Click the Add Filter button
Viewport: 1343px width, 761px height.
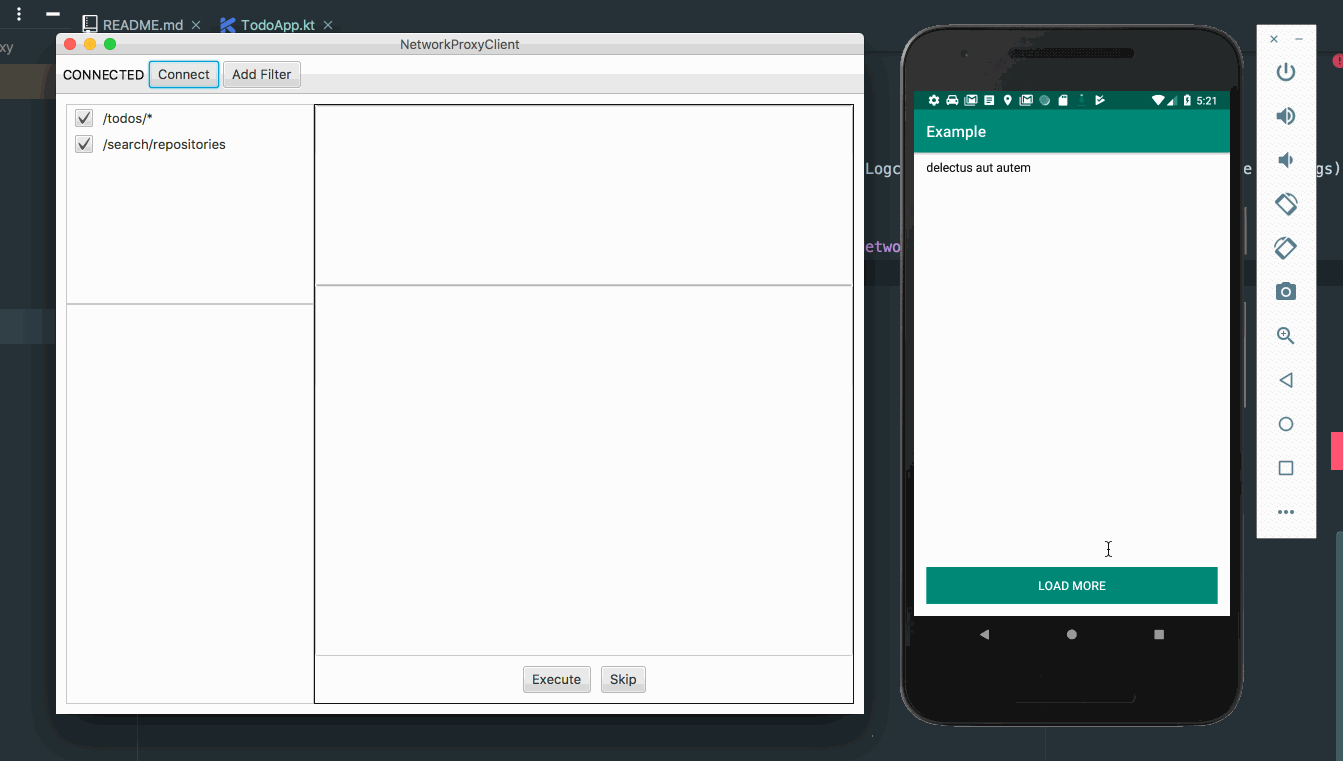(262, 74)
